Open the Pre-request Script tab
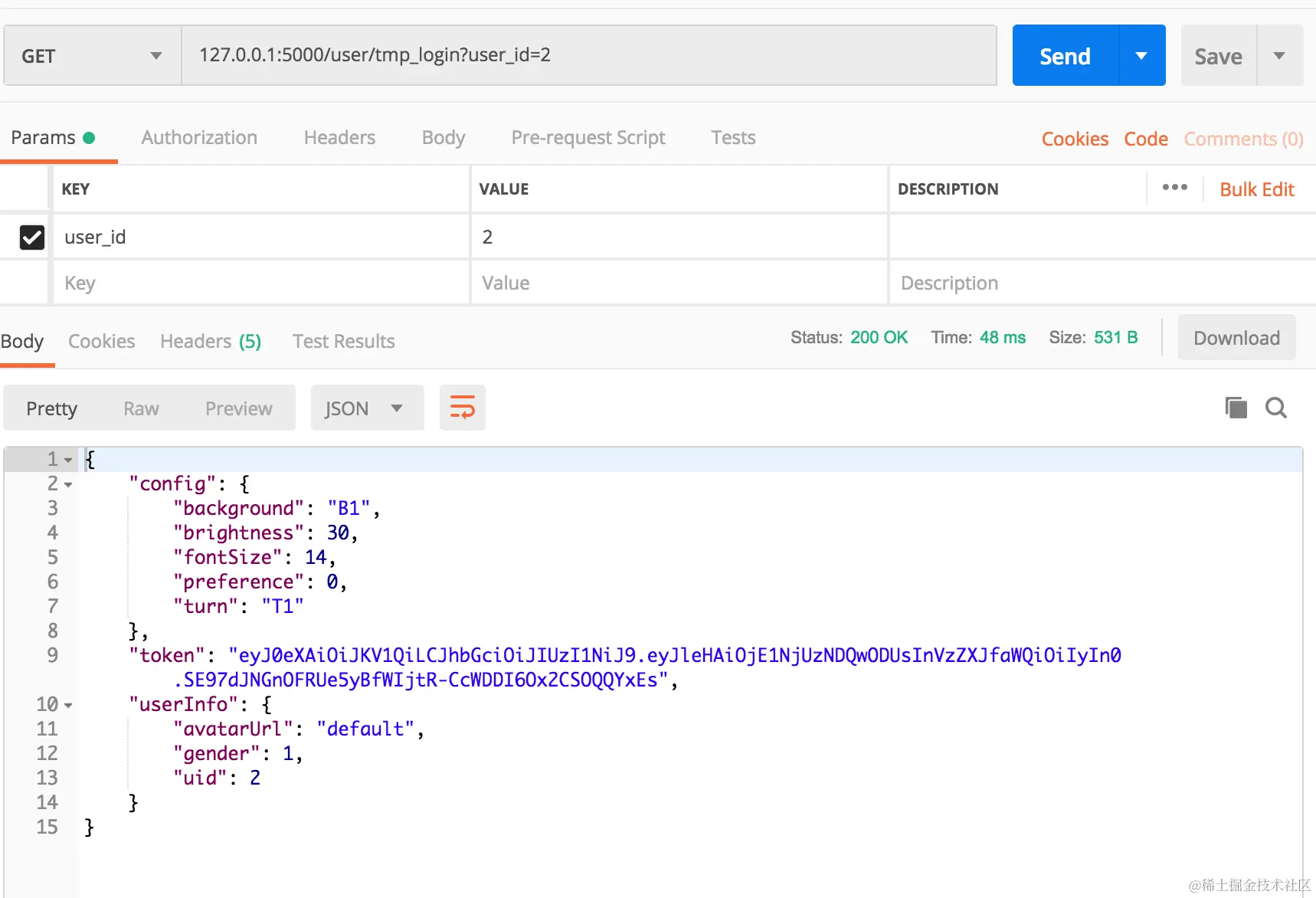 point(588,138)
